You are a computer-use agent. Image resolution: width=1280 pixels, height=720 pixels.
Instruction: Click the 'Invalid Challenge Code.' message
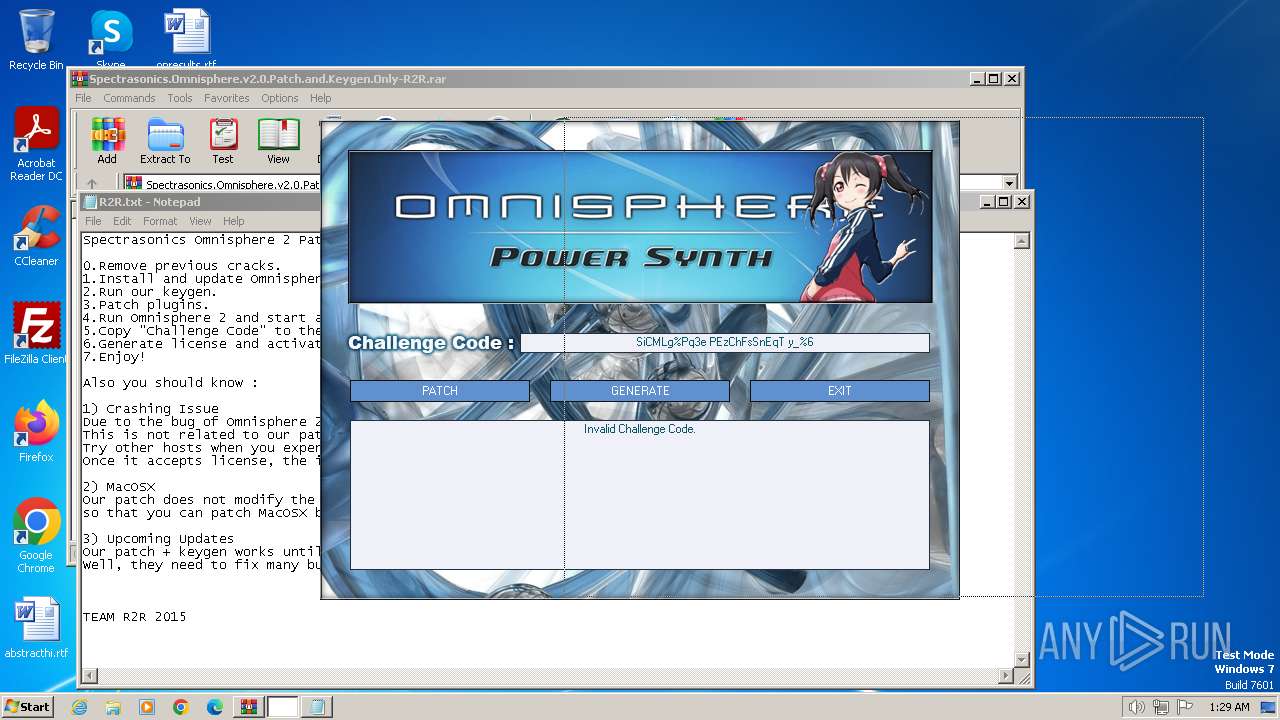(x=640, y=429)
